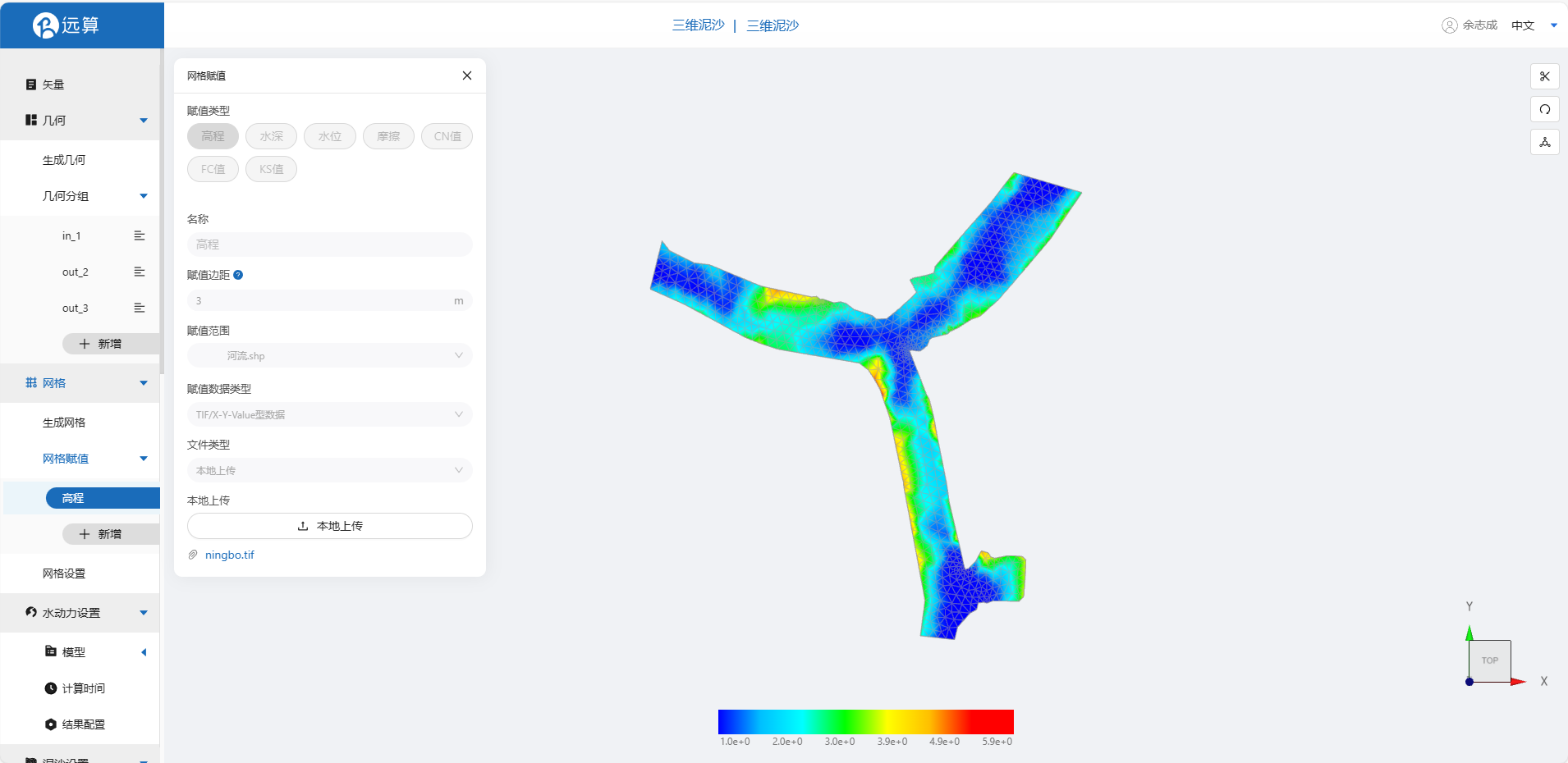Open the 文件类型 本地上传 dropdown
The height and width of the screenshot is (763, 1568).
click(330, 470)
